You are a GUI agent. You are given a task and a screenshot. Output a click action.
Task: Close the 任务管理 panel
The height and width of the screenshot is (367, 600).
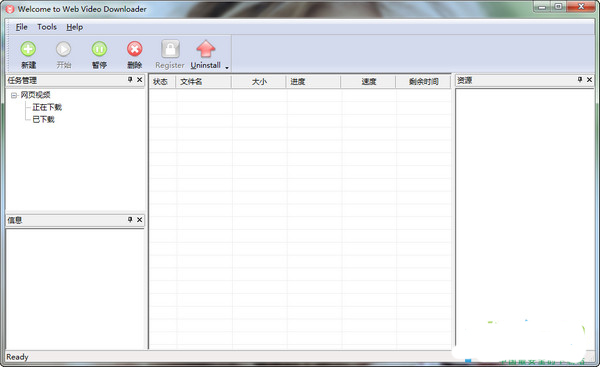(140, 80)
